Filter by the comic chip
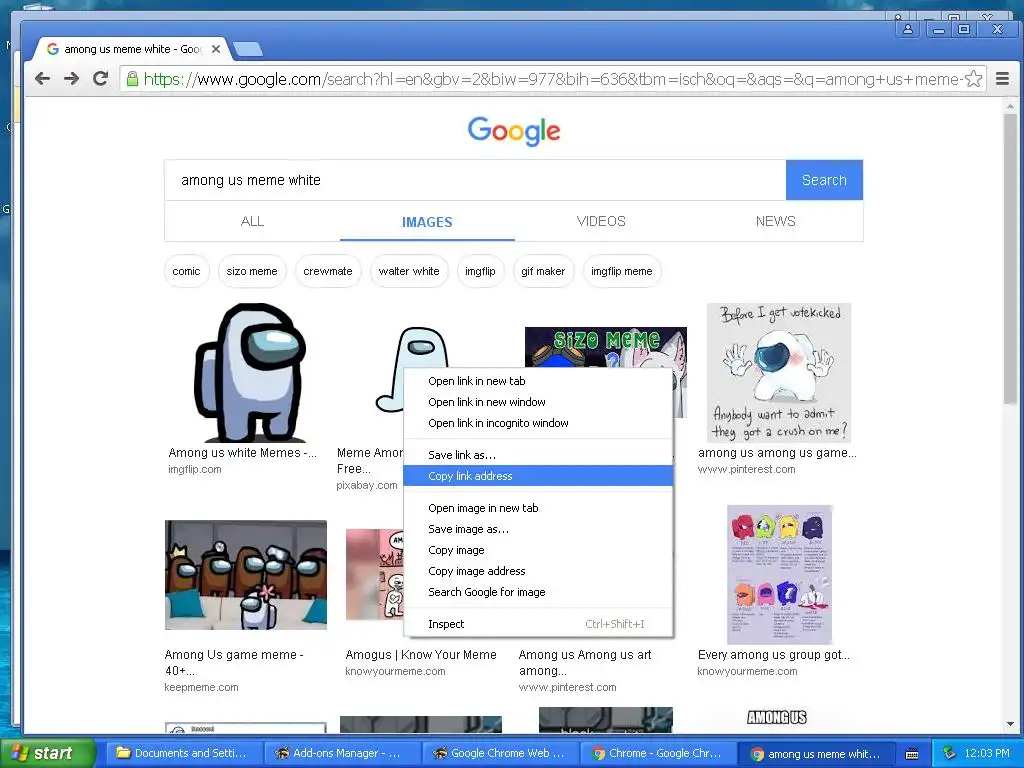The image size is (1024, 768). pos(186,271)
